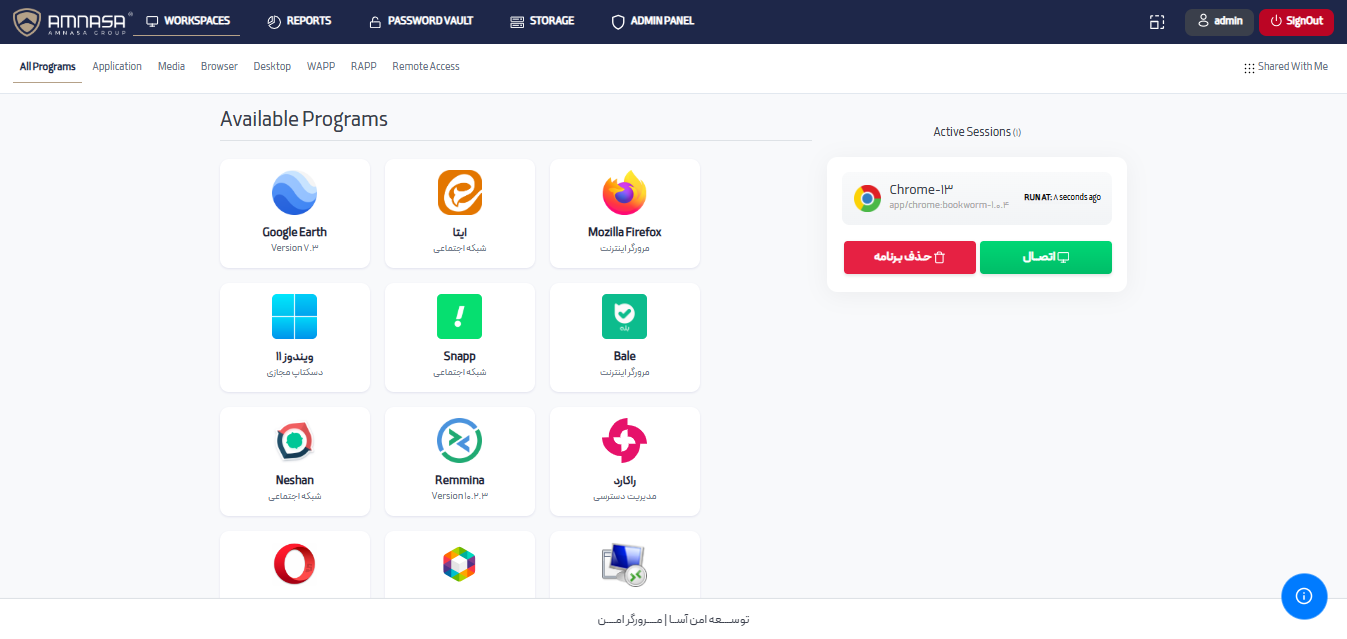Launch the Rakart pink icon
The height and width of the screenshot is (639, 1347).
[625, 441]
